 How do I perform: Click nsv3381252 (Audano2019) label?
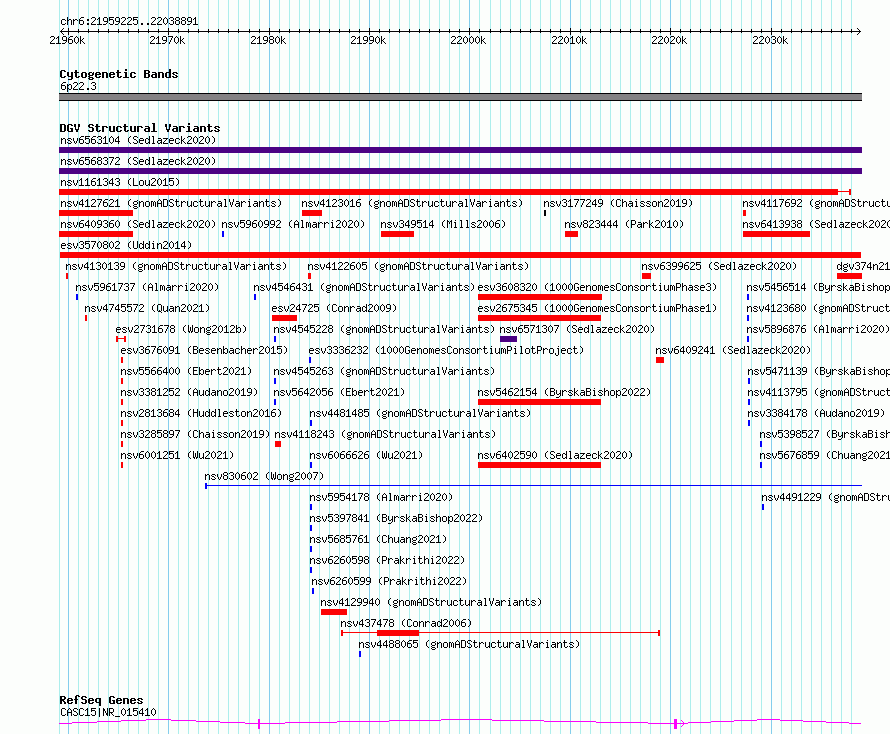[x=189, y=392]
